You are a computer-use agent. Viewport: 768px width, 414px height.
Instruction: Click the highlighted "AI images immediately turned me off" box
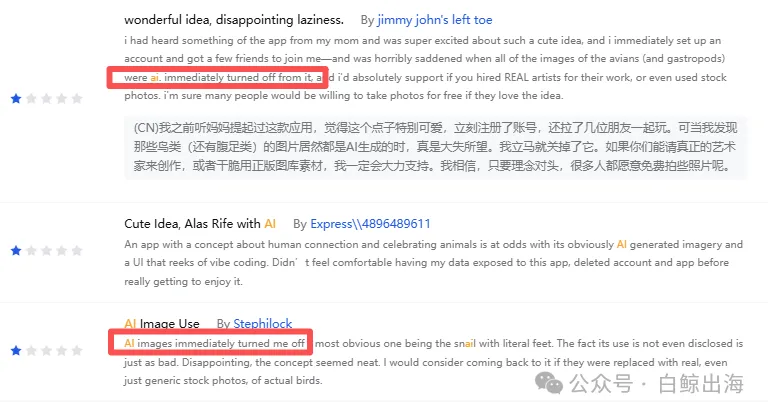(x=211, y=342)
